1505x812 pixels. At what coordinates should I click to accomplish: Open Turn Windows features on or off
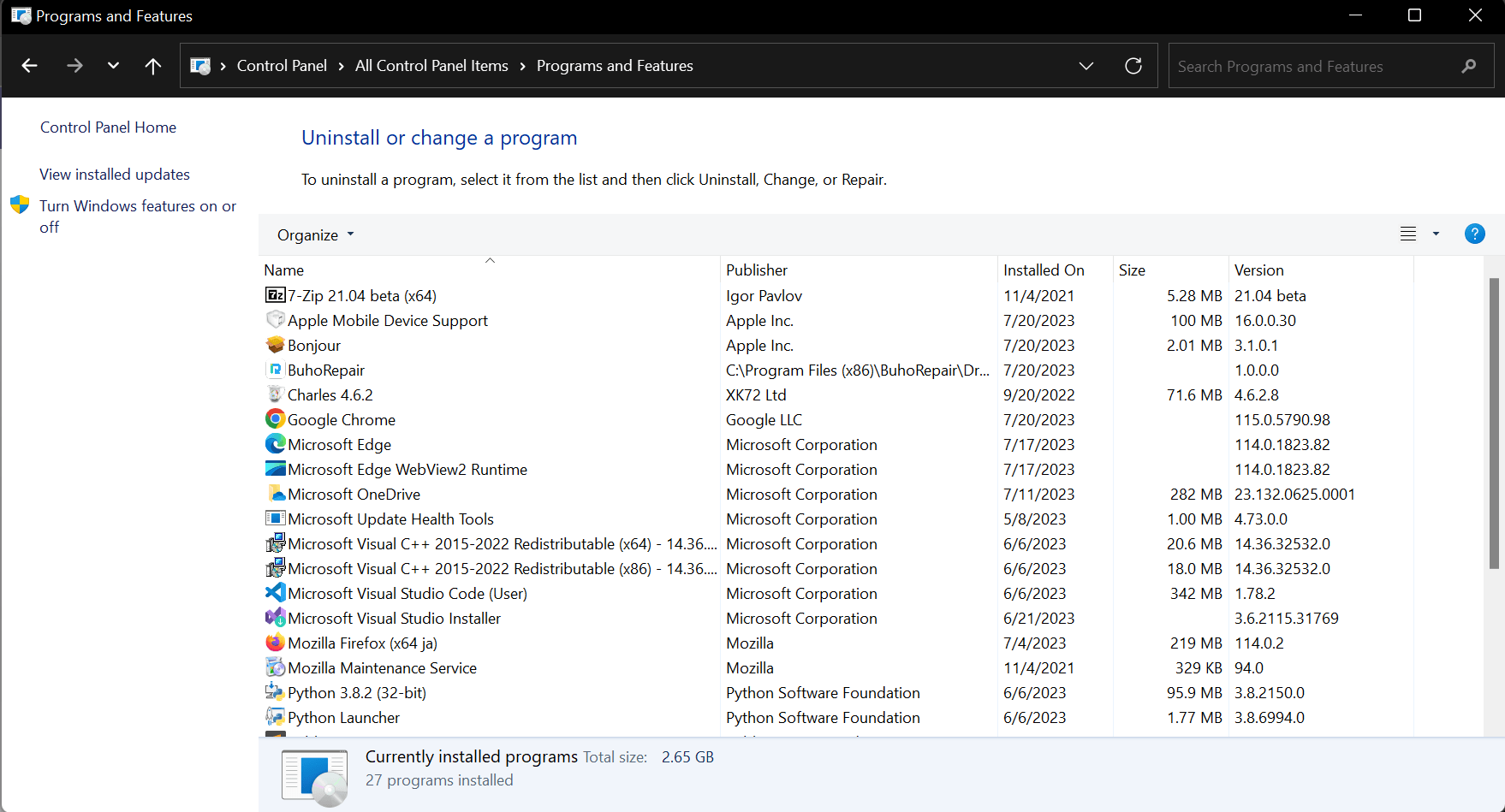[138, 216]
